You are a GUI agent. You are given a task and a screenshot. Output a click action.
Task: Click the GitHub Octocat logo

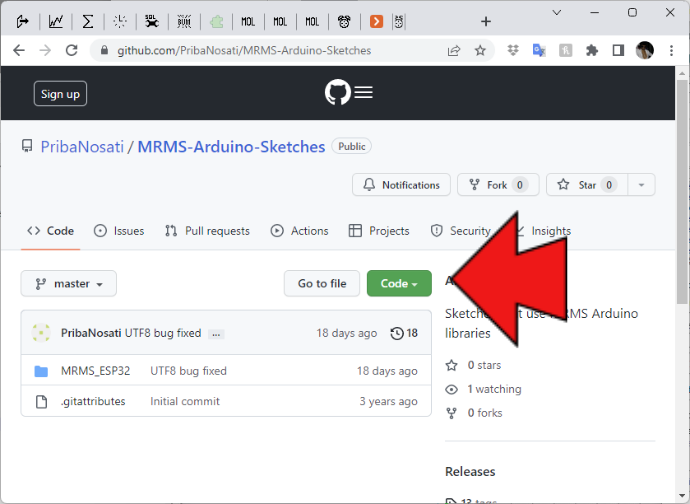pos(338,93)
